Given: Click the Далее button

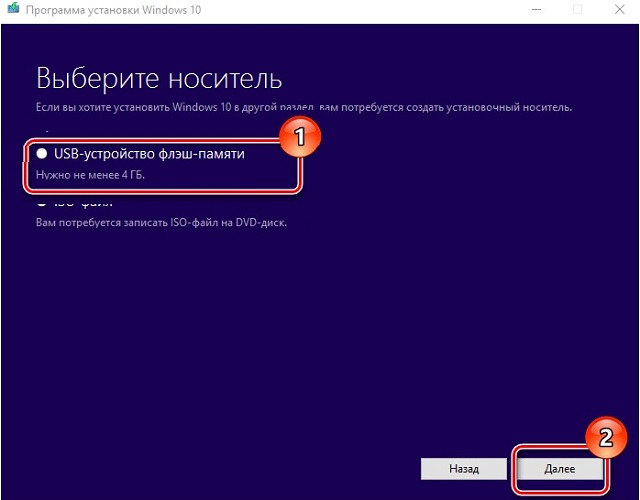Looking at the screenshot, I should click(560, 469).
